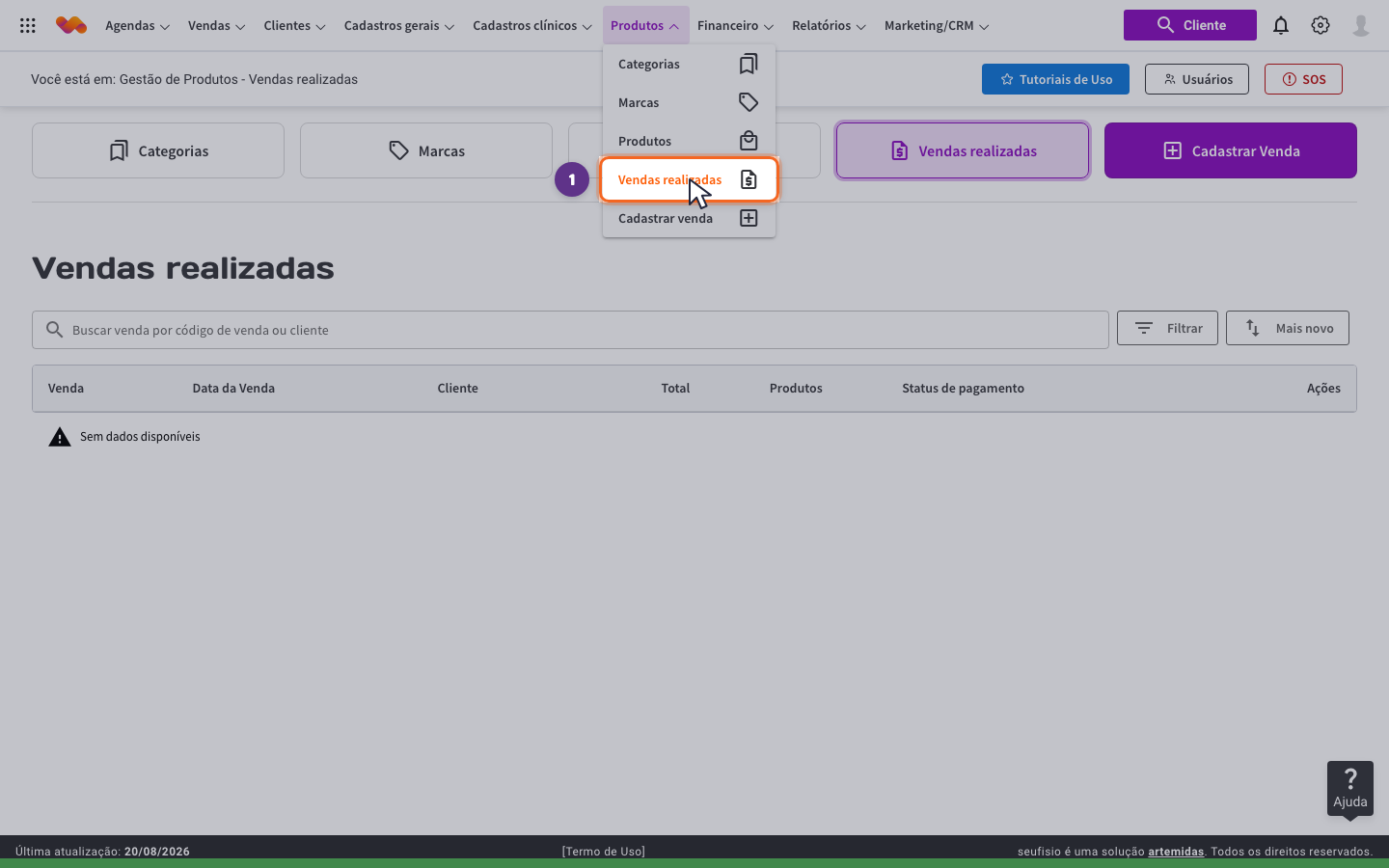
Task: Click the user profile avatar icon
Action: (1361, 26)
